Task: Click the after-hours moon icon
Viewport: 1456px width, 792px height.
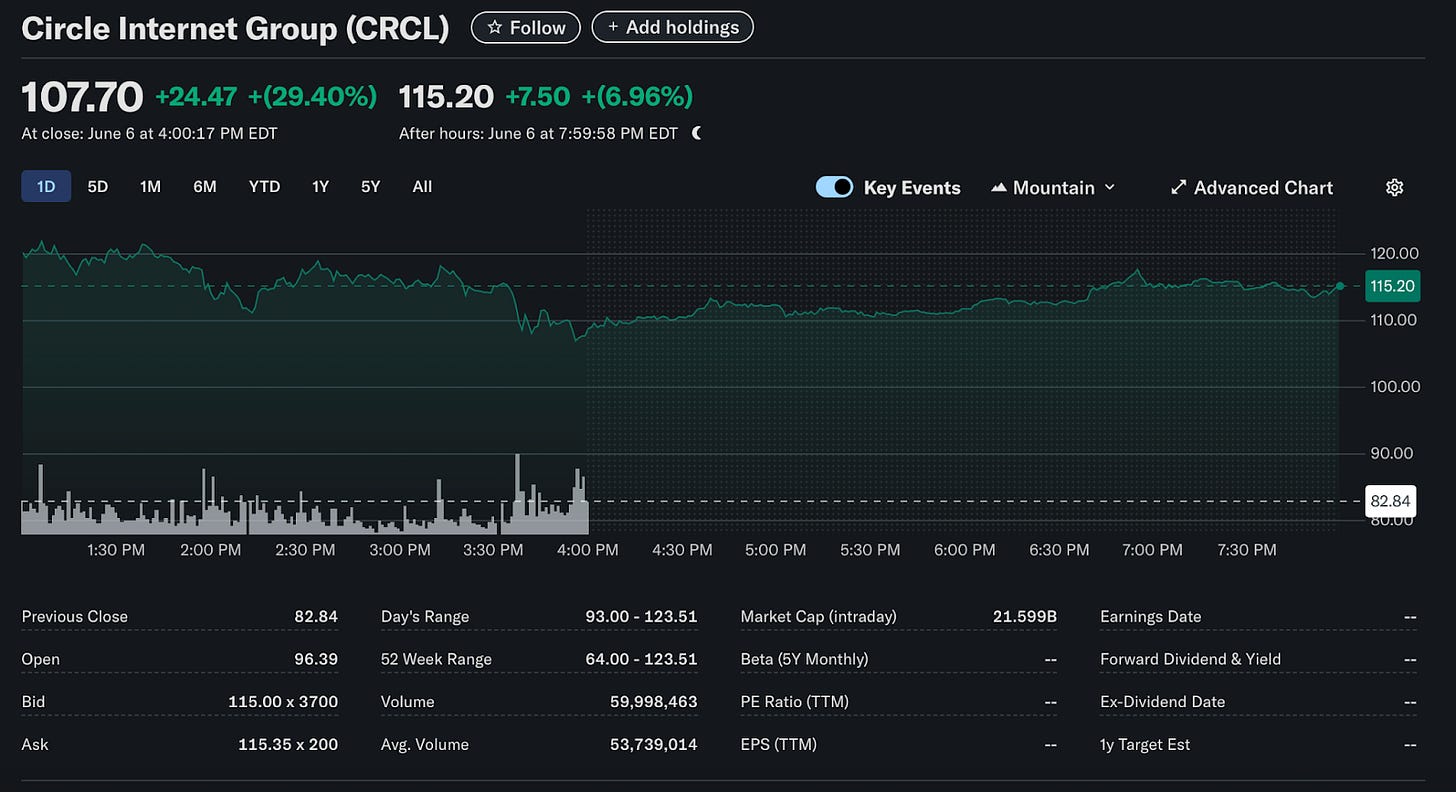Action: 696,133
